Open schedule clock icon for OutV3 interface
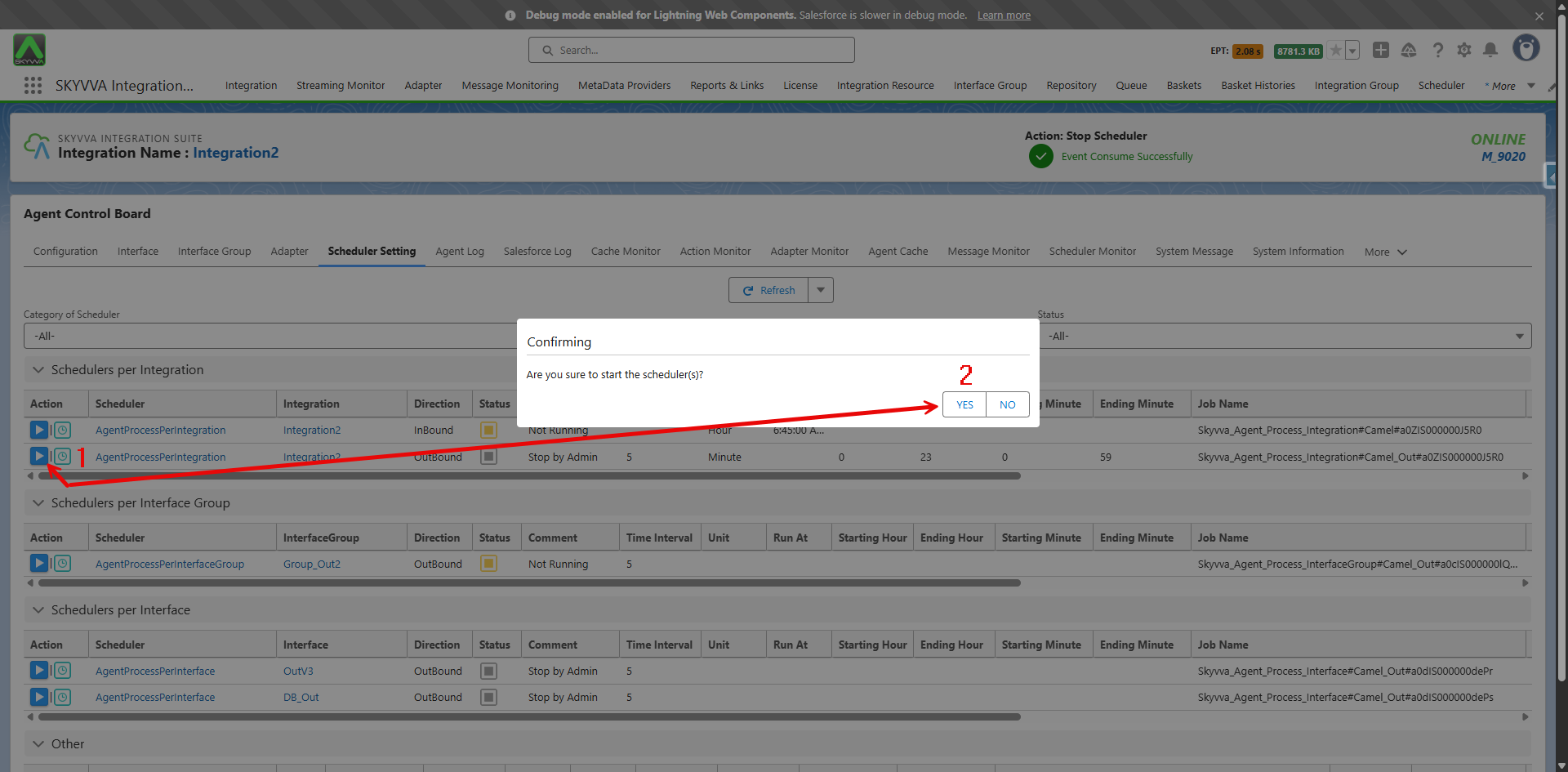 pos(63,671)
